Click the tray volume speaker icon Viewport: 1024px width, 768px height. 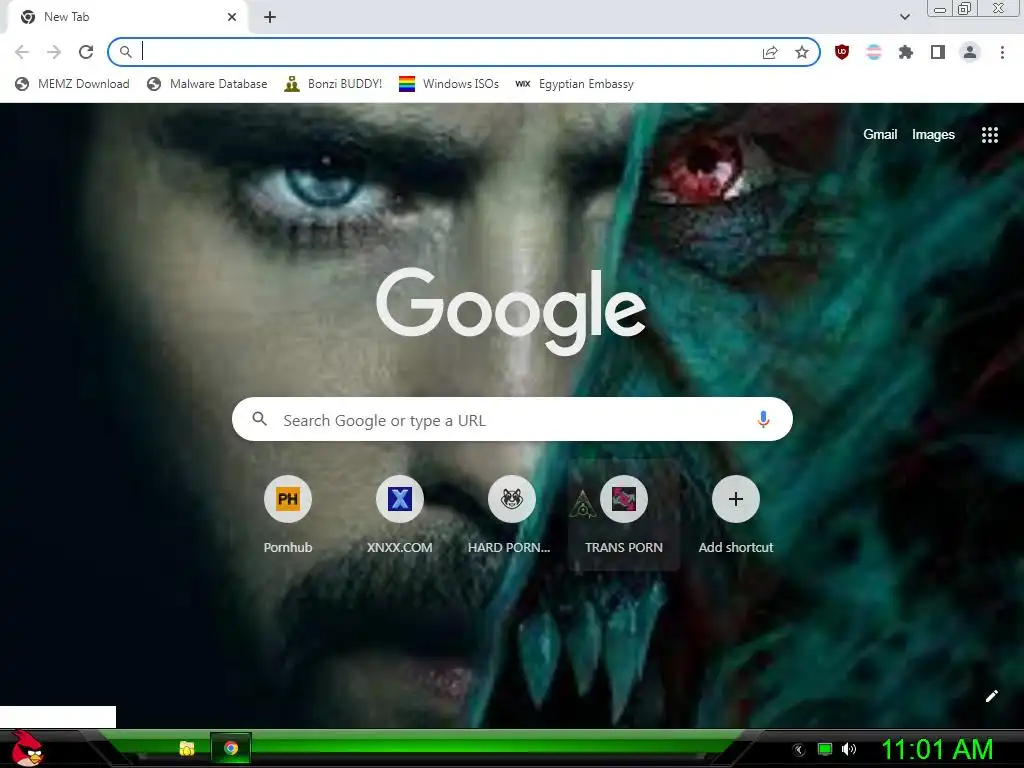pos(849,749)
